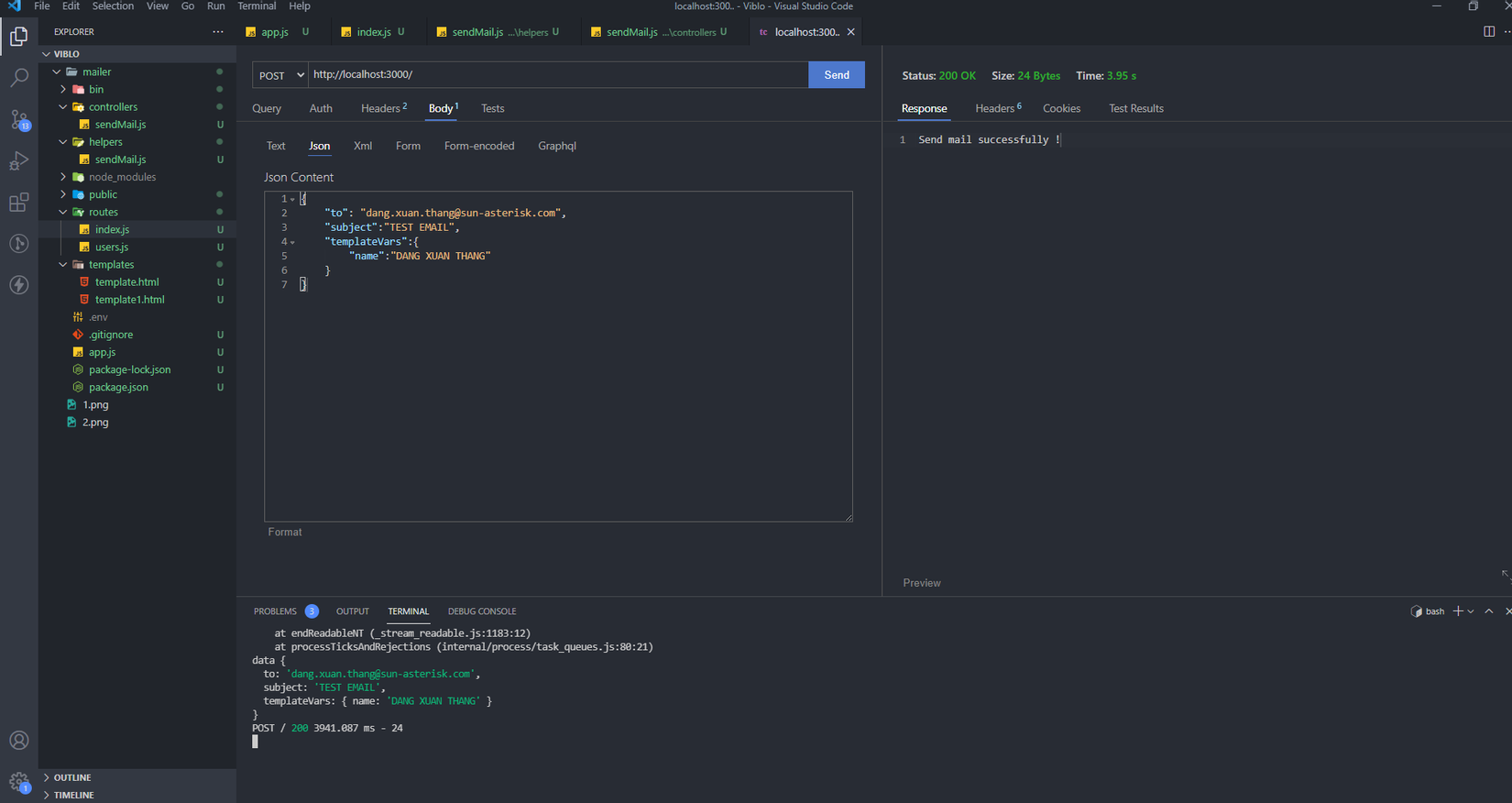Image resolution: width=1512 pixels, height=803 pixels.
Task: Open the Thunder Client lightning icon
Action: (18, 285)
